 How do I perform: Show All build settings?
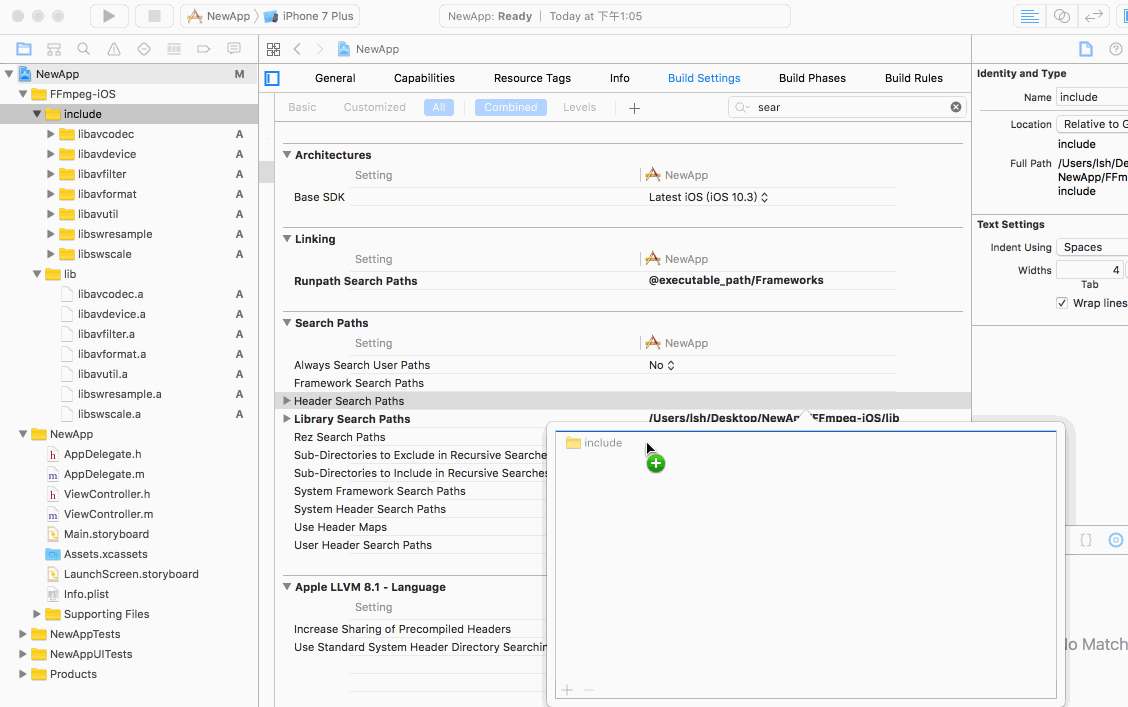coord(439,107)
